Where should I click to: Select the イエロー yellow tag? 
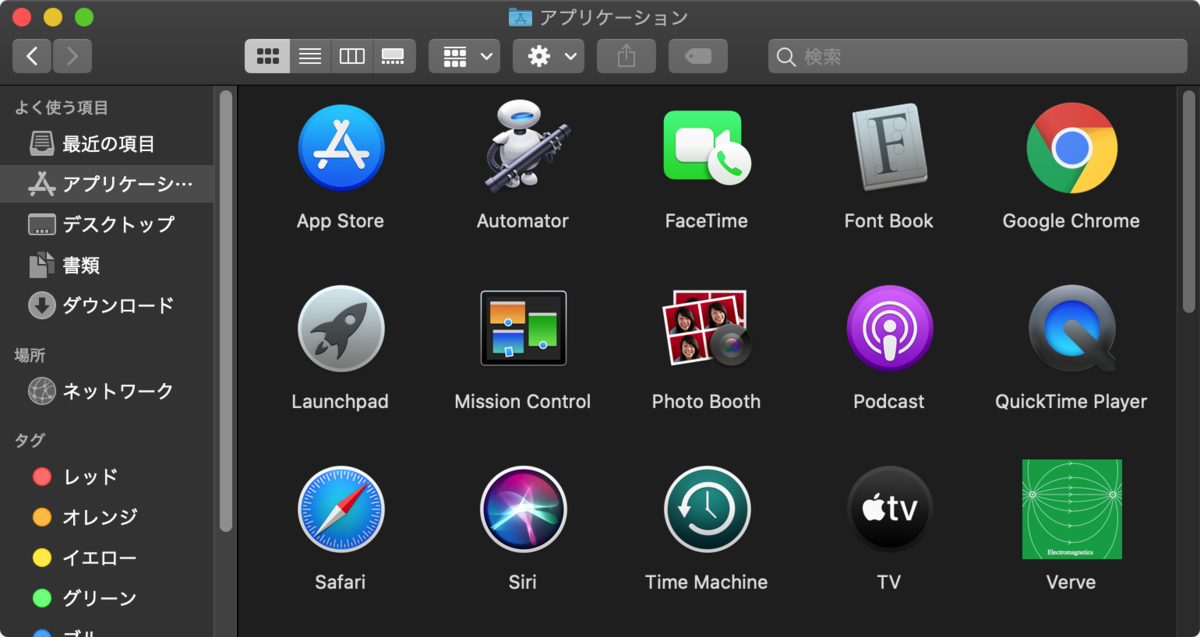tap(107, 558)
